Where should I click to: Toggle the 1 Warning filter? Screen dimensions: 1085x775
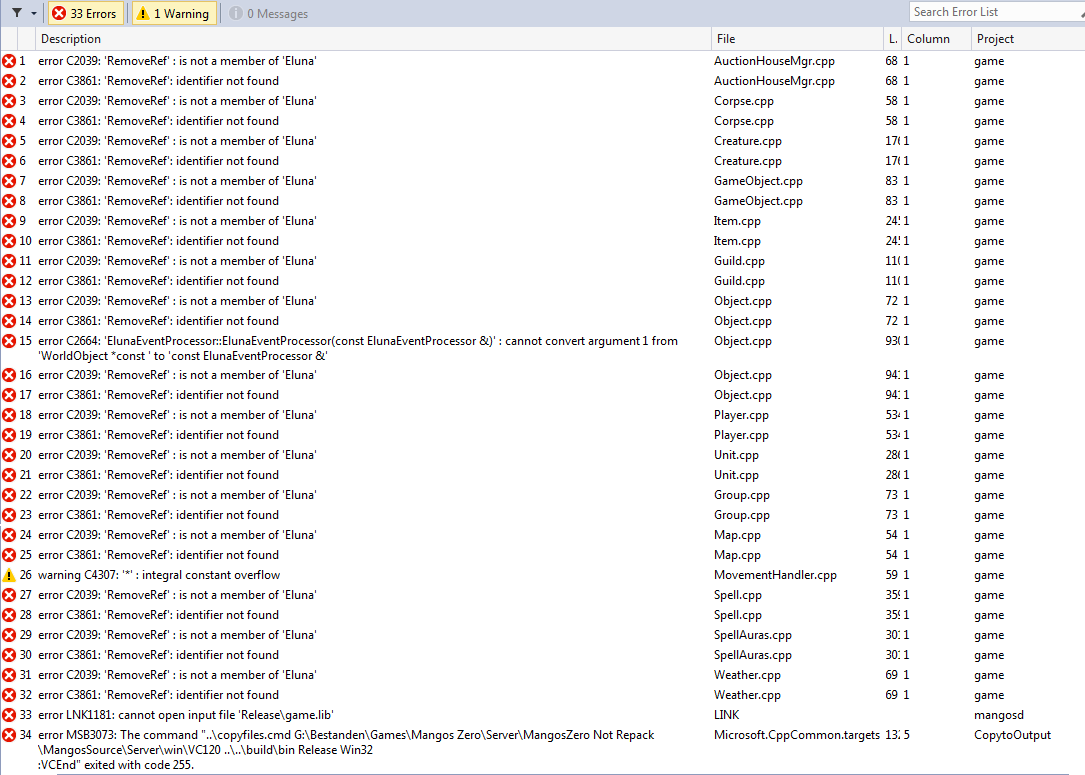172,13
